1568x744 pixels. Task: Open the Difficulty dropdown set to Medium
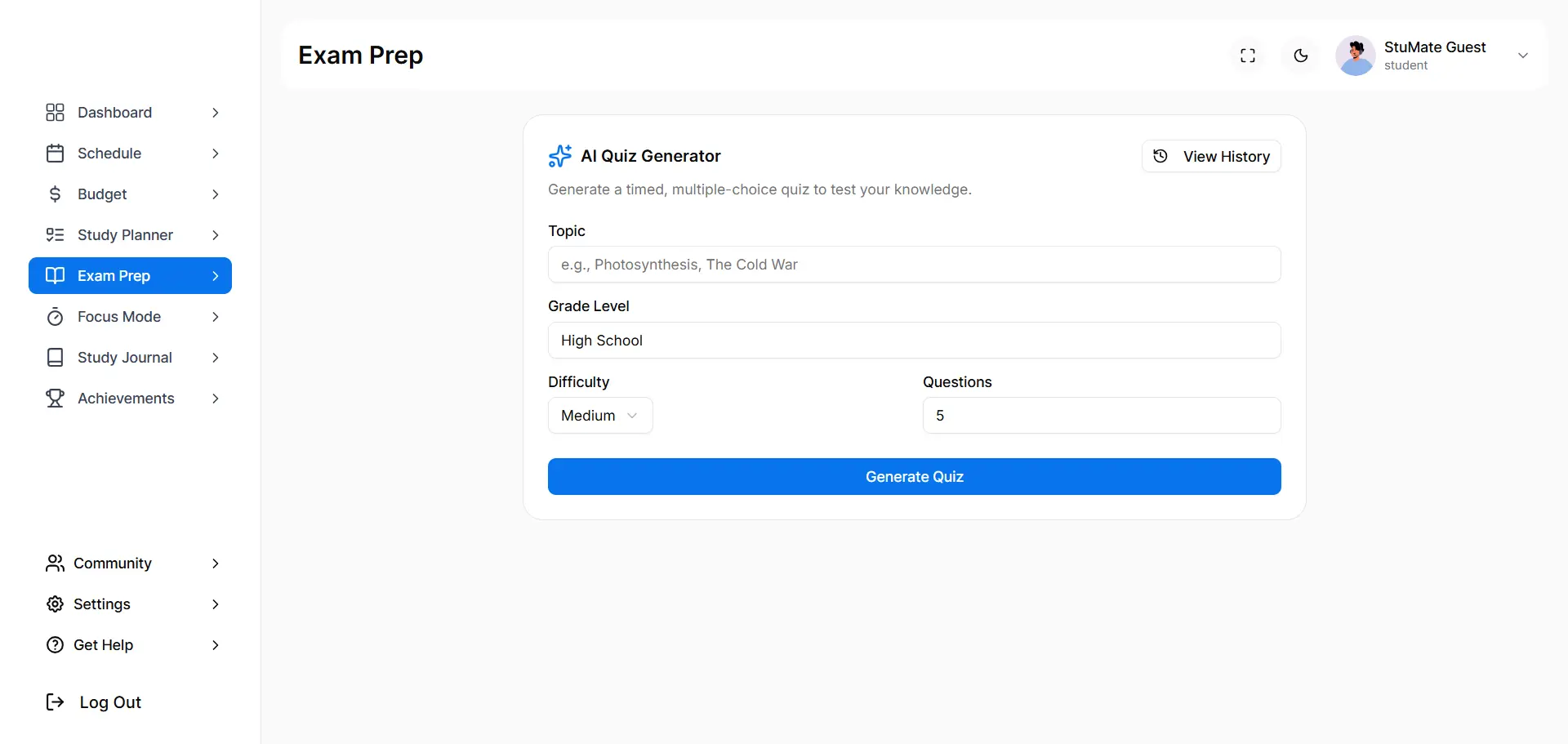click(x=600, y=416)
